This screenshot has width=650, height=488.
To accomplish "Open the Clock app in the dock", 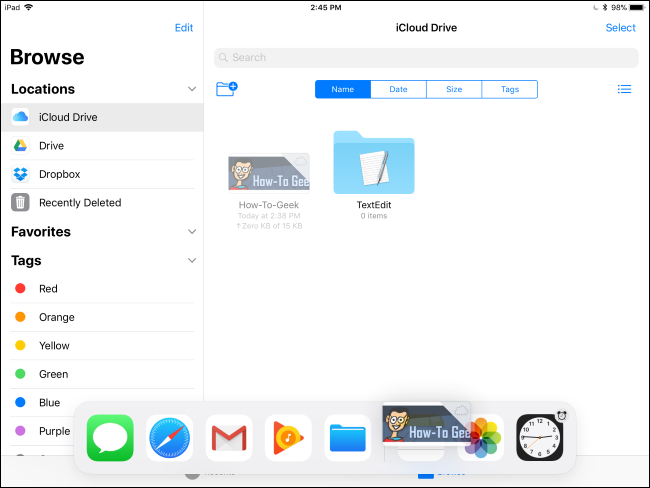I will click(540, 437).
